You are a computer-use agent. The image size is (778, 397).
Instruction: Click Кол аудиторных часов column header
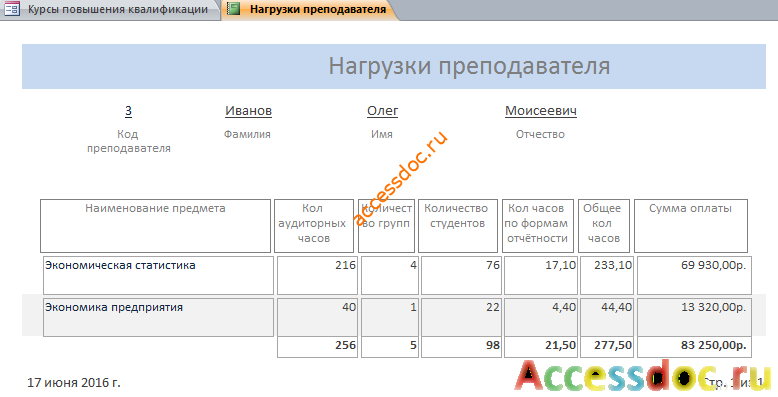[314, 226]
